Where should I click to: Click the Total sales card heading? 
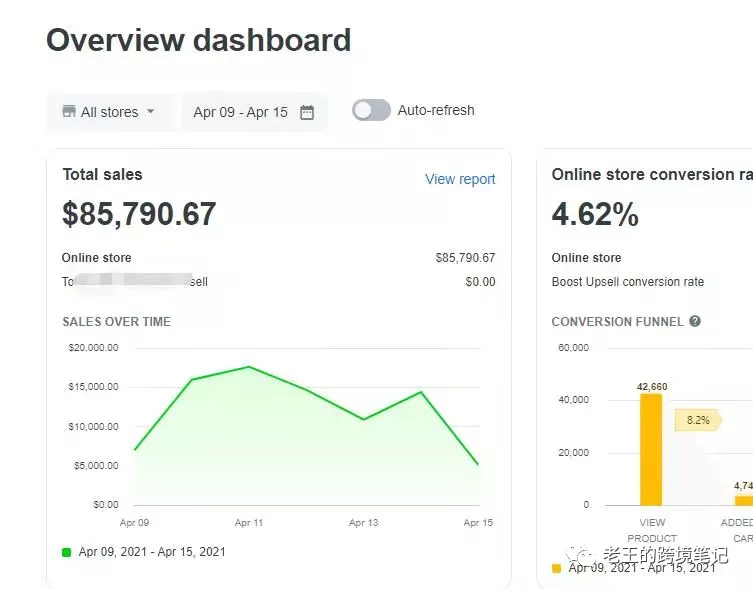[x=102, y=174]
